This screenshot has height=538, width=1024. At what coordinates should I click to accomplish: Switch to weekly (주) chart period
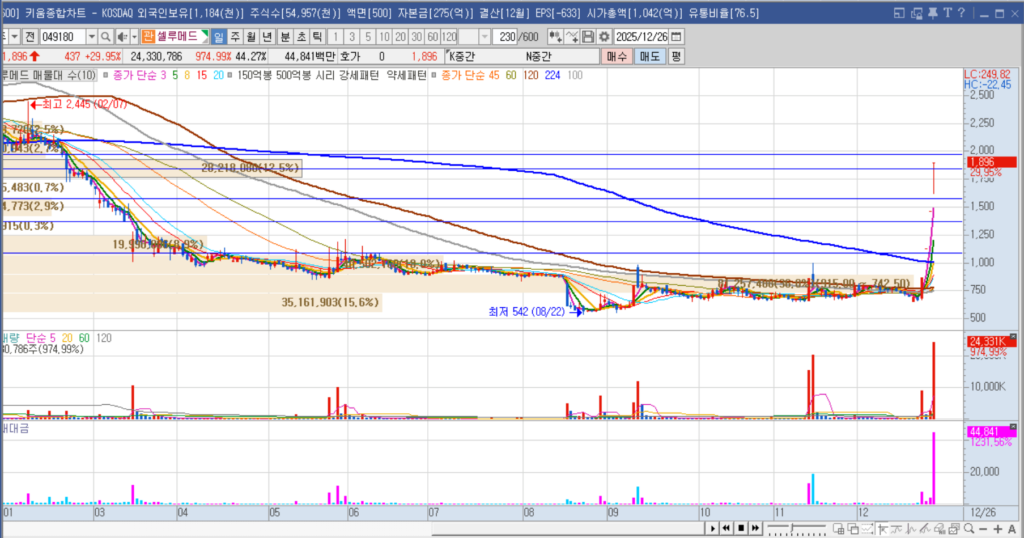(x=235, y=37)
